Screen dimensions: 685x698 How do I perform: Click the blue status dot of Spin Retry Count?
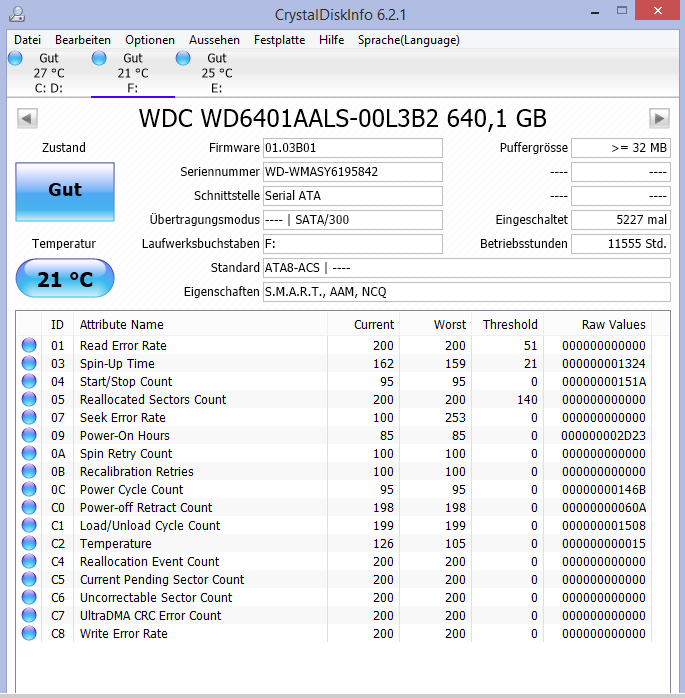(x=29, y=453)
